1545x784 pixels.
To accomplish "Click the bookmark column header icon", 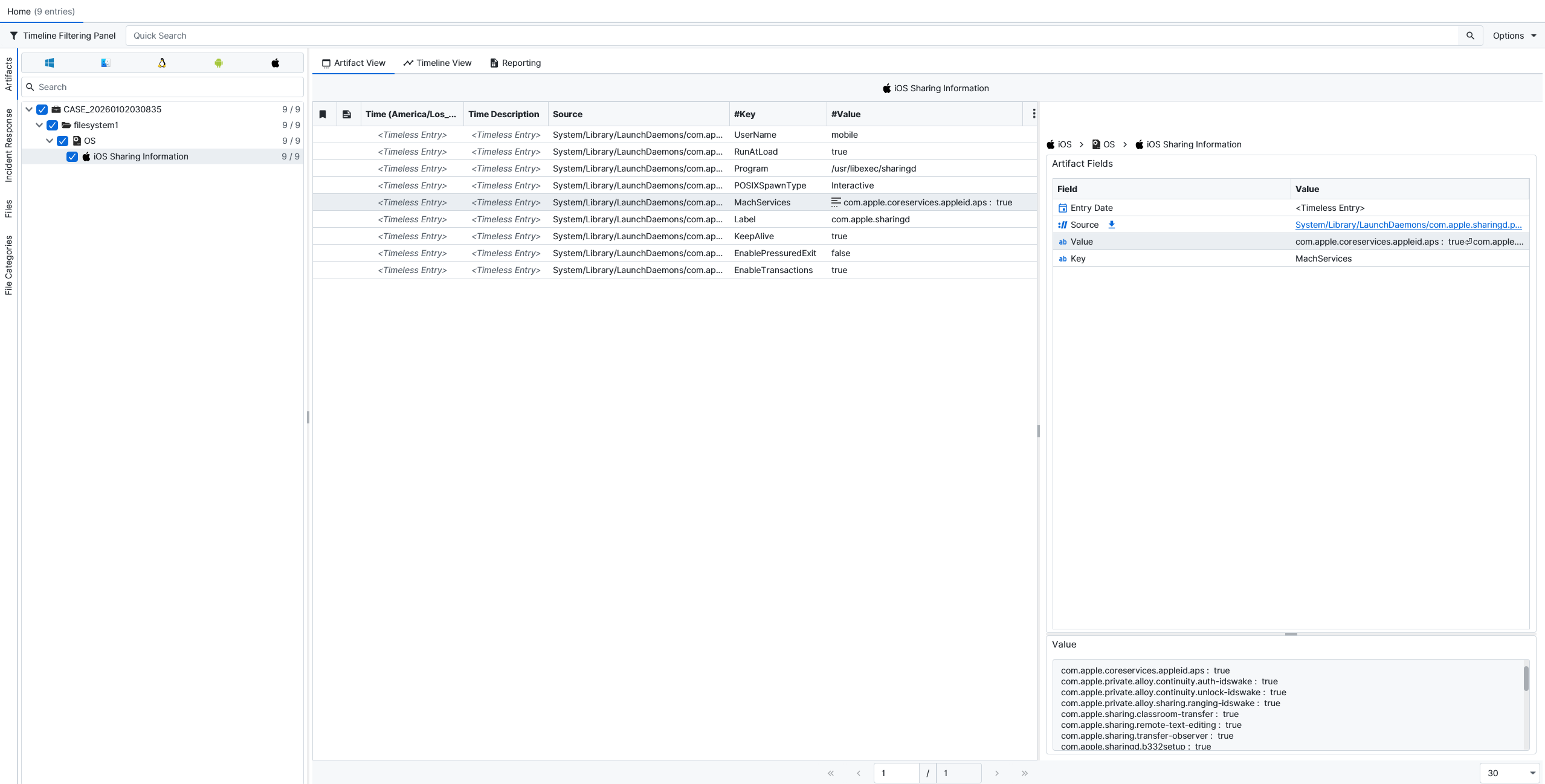I will pos(323,114).
